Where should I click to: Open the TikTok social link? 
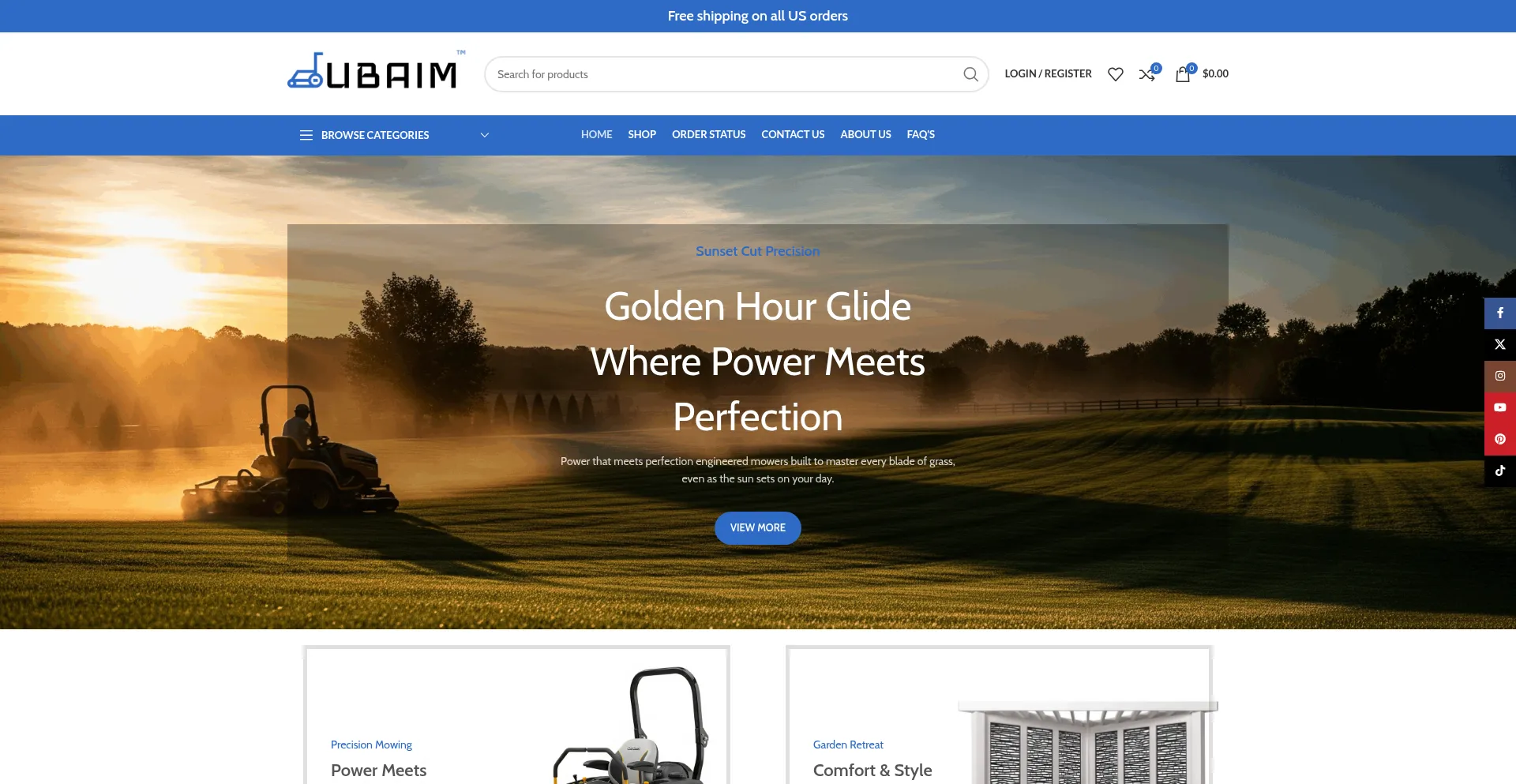pos(1499,471)
